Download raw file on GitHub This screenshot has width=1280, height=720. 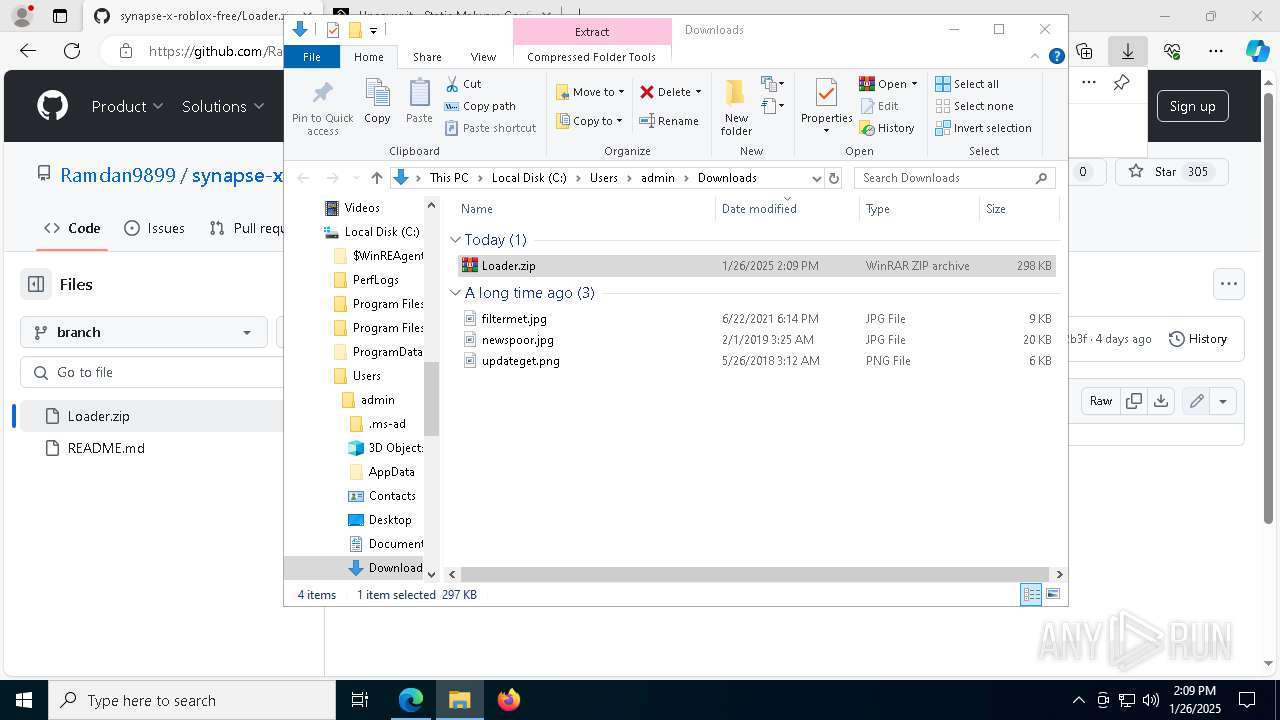click(x=1160, y=401)
